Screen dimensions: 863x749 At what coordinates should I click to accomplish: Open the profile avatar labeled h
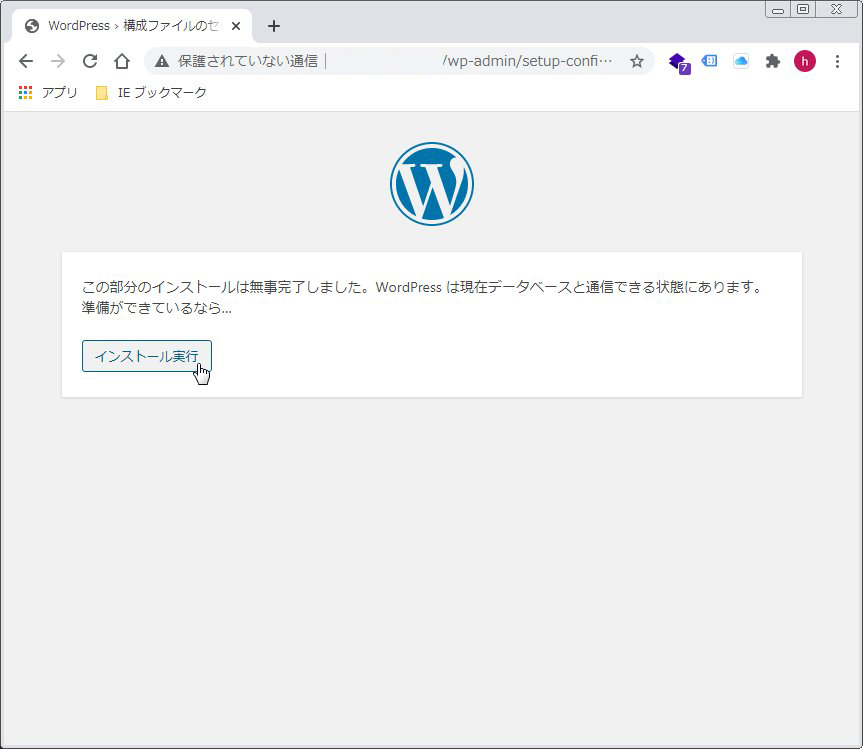805,61
